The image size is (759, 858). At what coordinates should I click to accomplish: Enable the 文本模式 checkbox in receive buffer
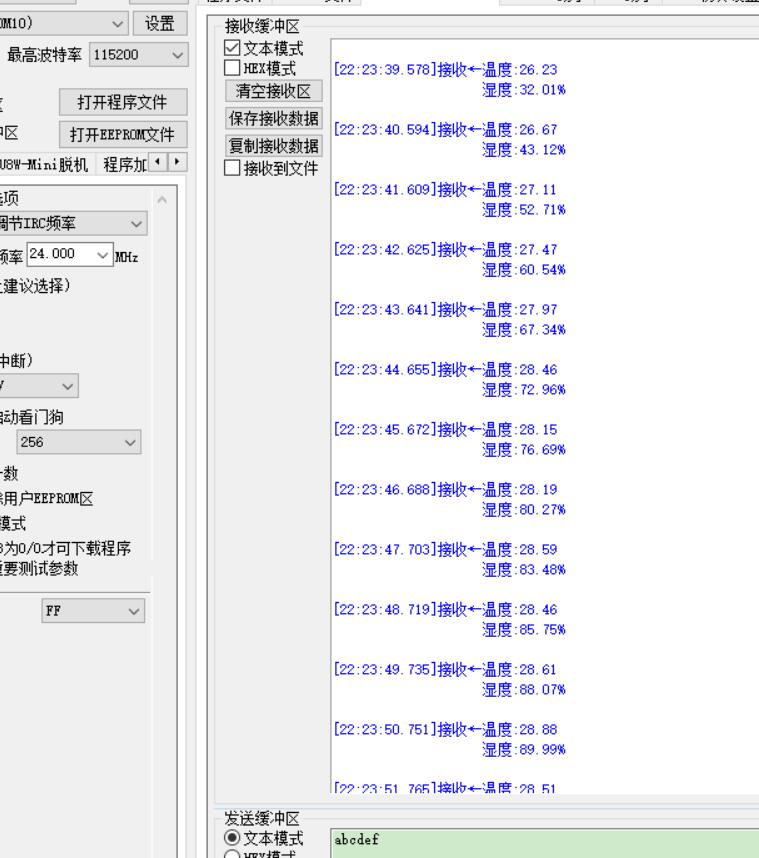232,48
